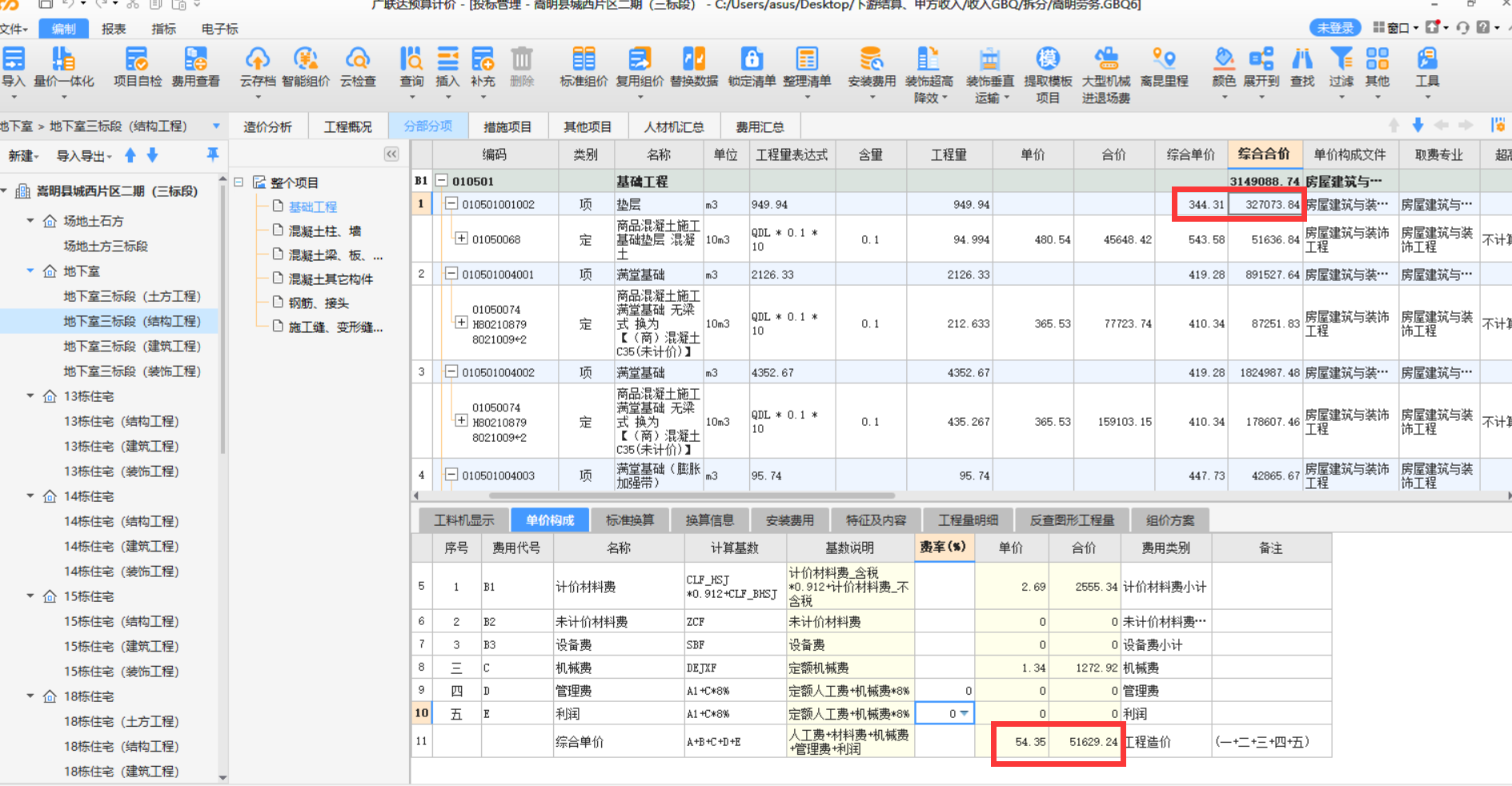The height and width of the screenshot is (786, 1512).
Task: Click the 补充 supplement icon
Action: [483, 58]
